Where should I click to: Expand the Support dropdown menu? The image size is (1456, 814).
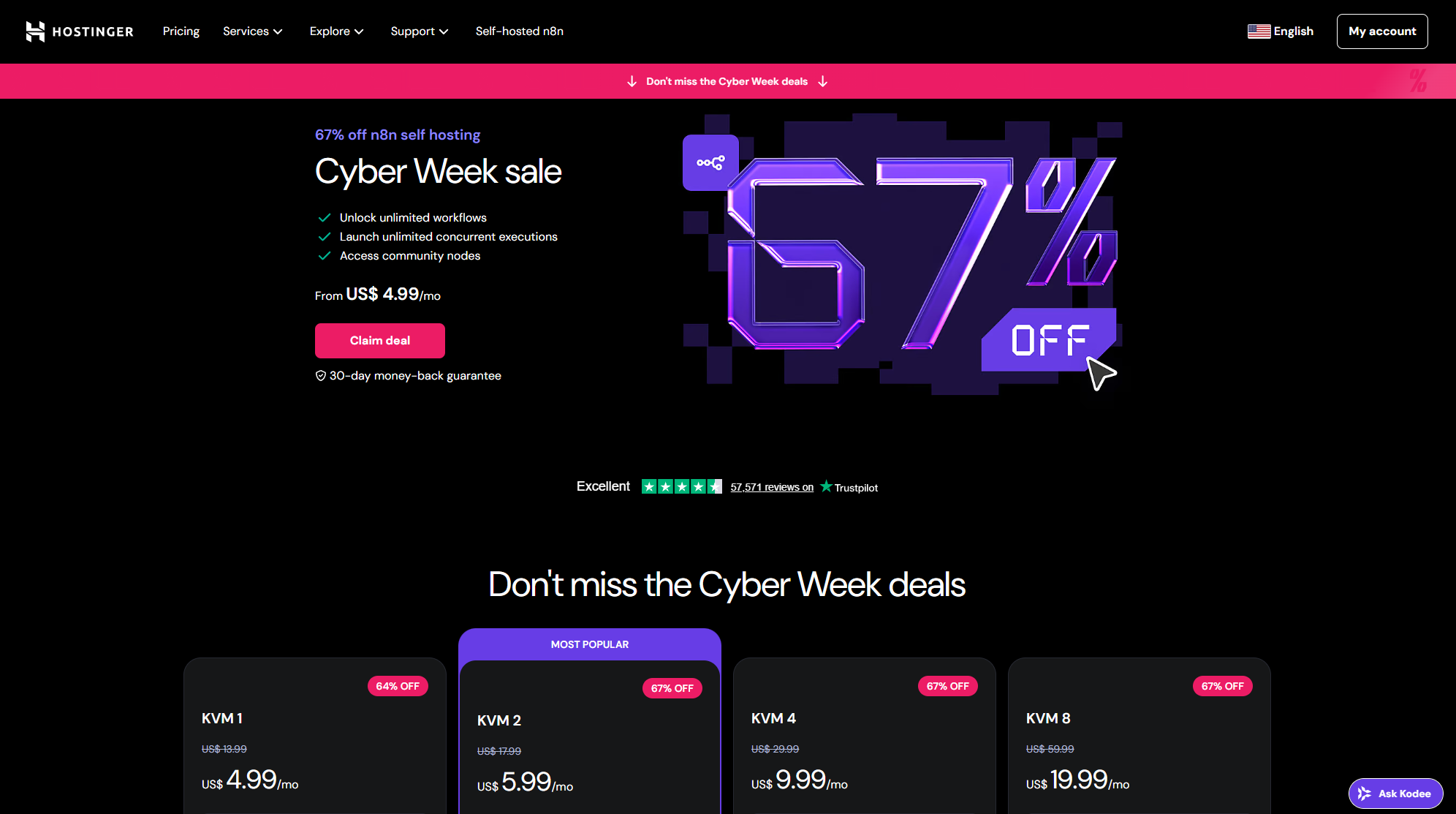[419, 31]
